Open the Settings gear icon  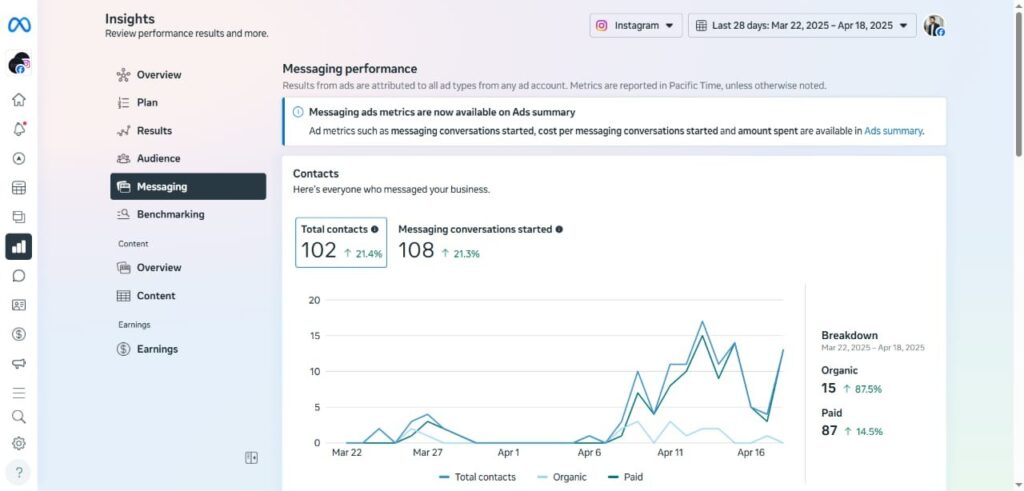[x=19, y=443]
